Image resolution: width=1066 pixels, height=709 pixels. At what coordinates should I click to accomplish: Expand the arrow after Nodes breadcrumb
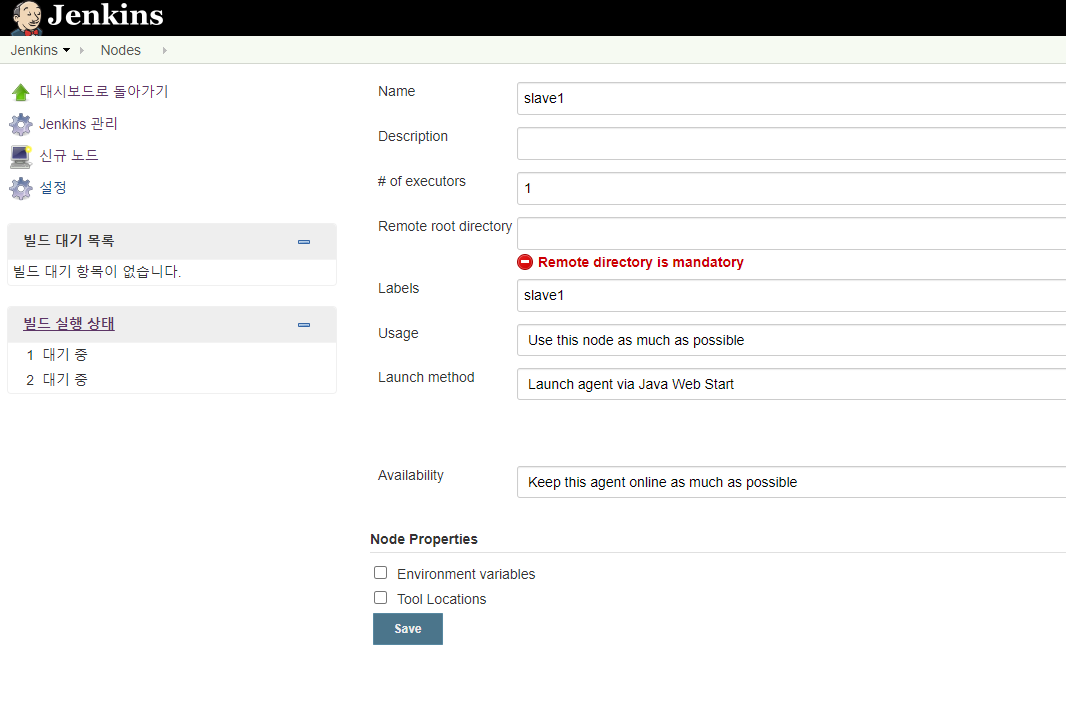point(165,50)
